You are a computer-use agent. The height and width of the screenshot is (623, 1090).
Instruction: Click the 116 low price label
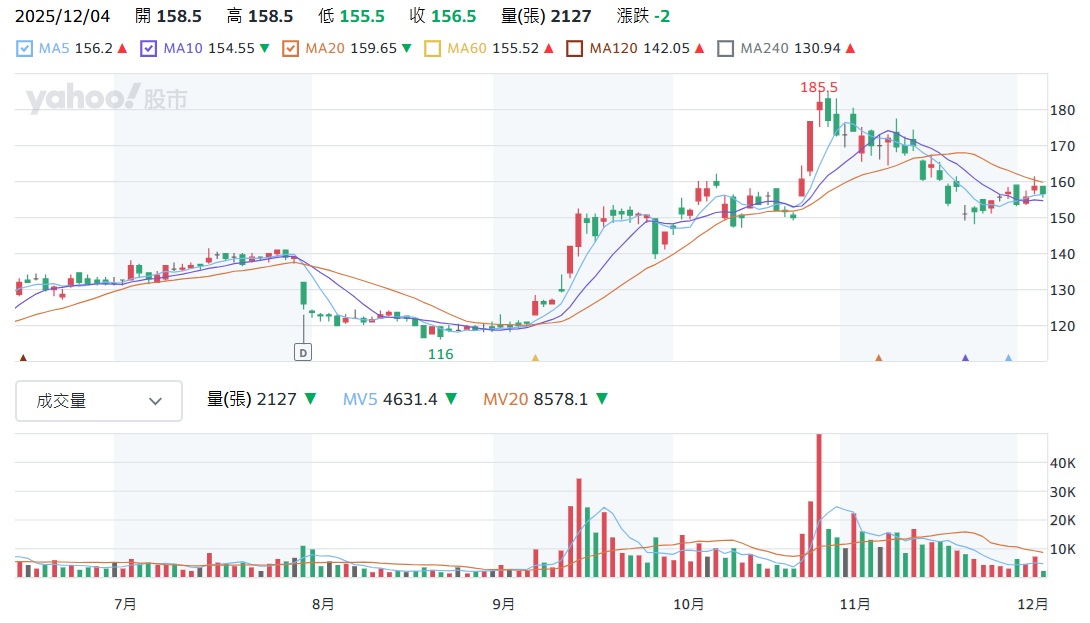[441, 354]
